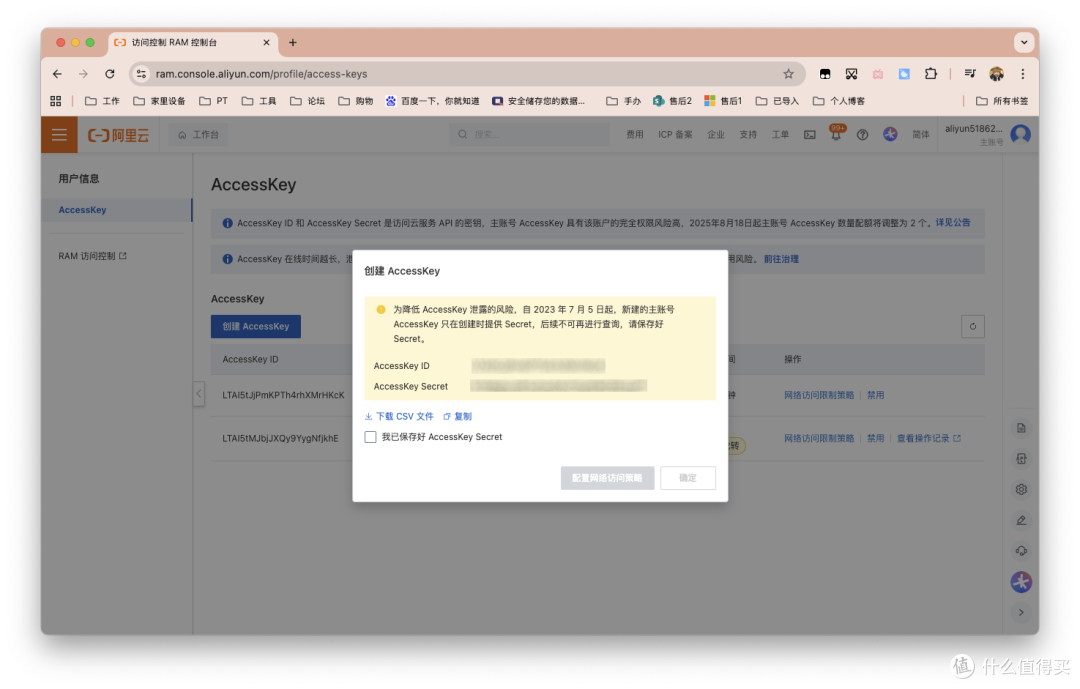Click the 确定 confirm button

[687, 477]
